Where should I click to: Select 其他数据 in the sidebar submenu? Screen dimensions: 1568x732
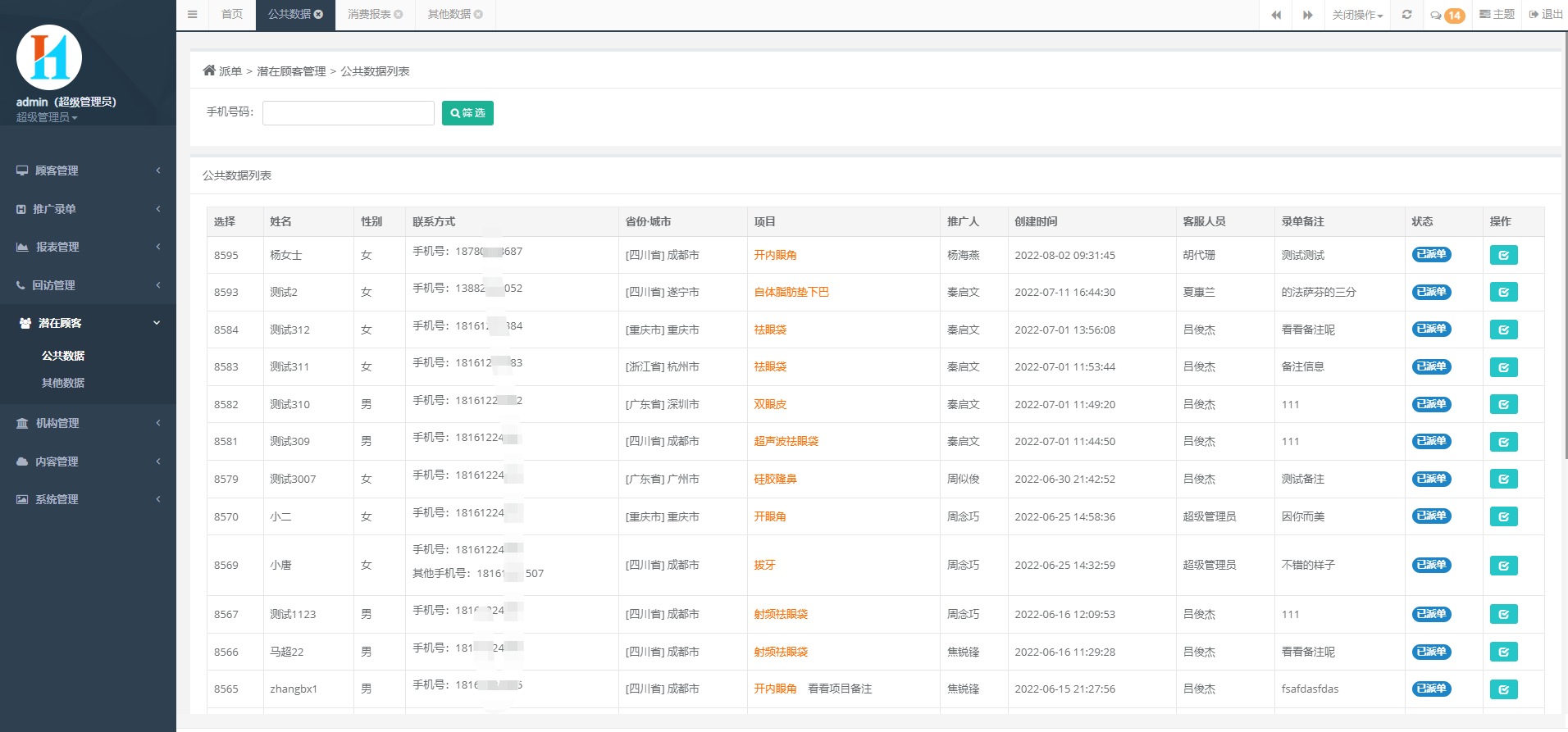point(63,383)
